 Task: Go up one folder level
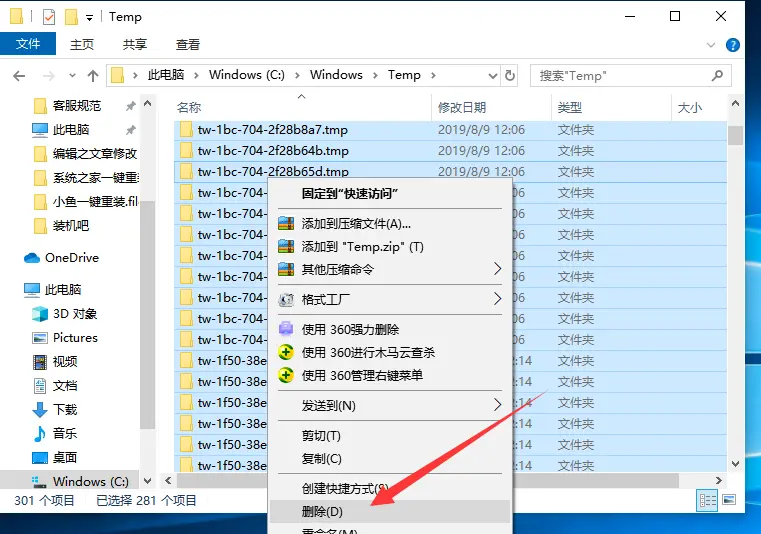pos(93,76)
